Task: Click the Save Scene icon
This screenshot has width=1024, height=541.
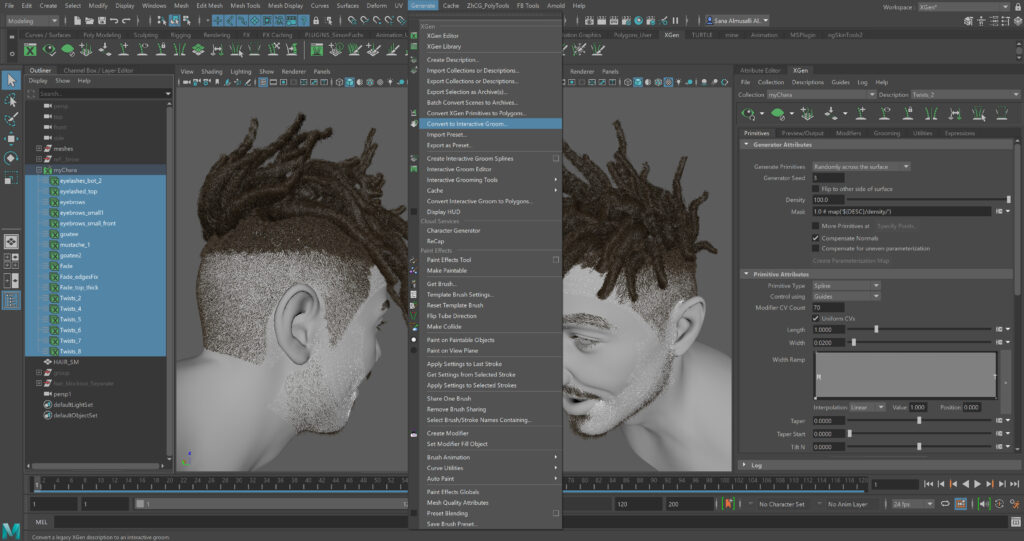Action: (101, 21)
